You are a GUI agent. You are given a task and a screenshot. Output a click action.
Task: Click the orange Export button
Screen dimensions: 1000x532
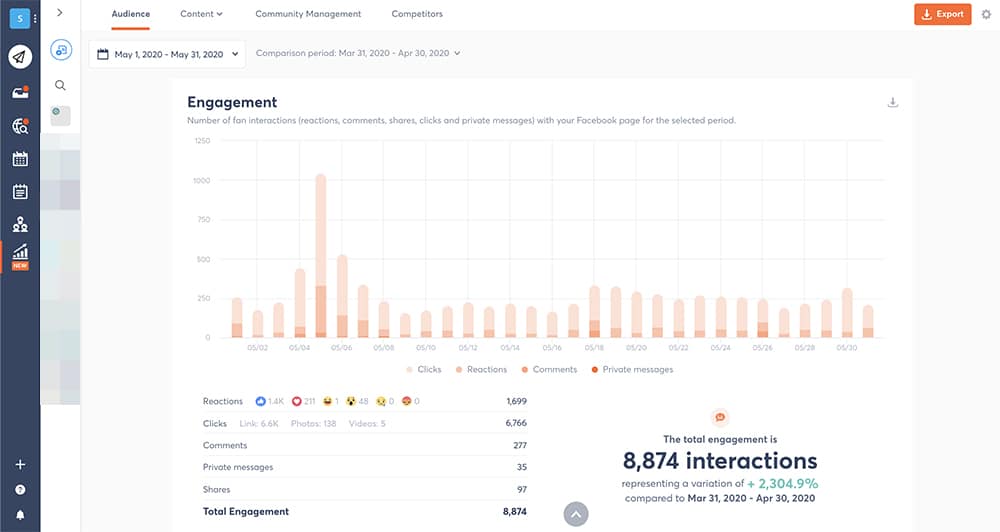pyautogui.click(x=942, y=14)
